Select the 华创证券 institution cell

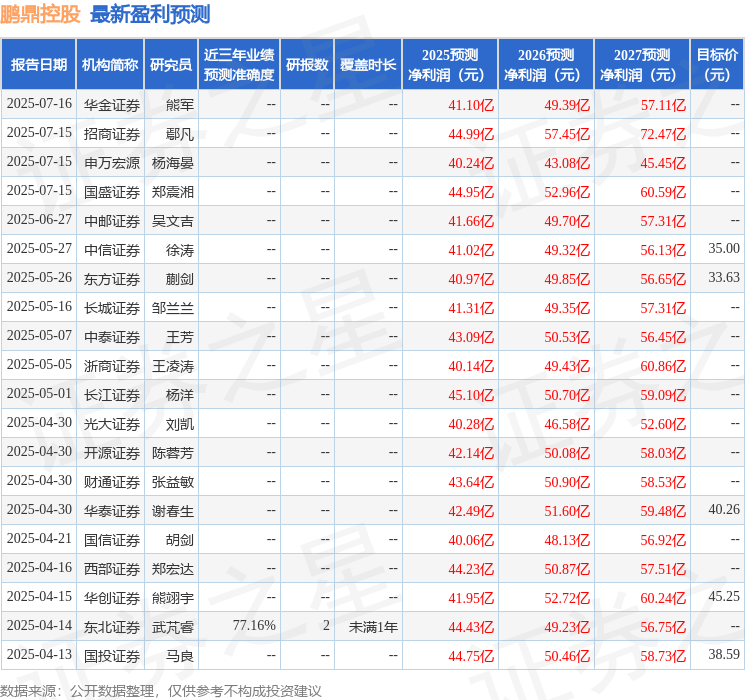(112, 598)
